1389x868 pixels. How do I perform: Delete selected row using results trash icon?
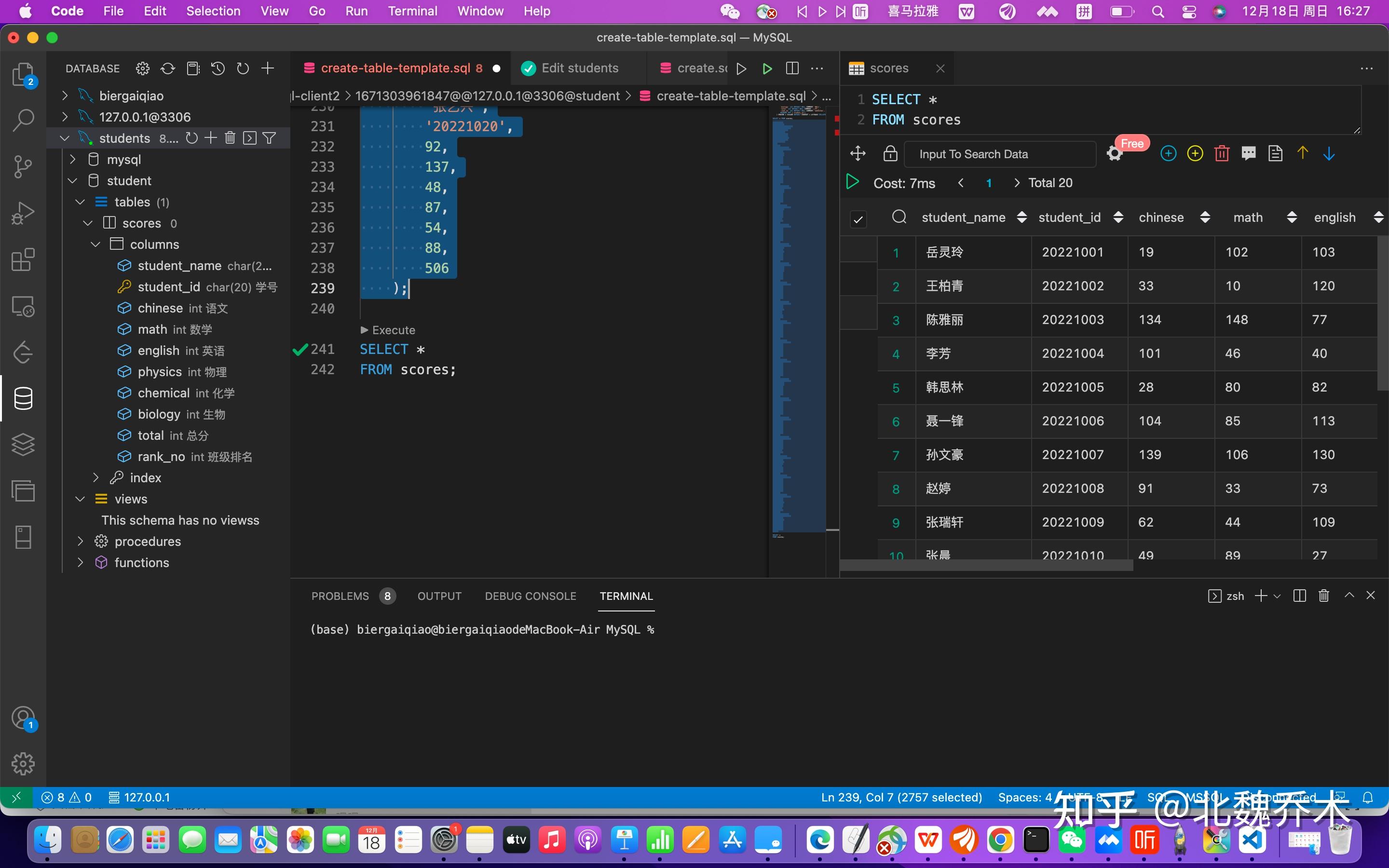(1221, 153)
